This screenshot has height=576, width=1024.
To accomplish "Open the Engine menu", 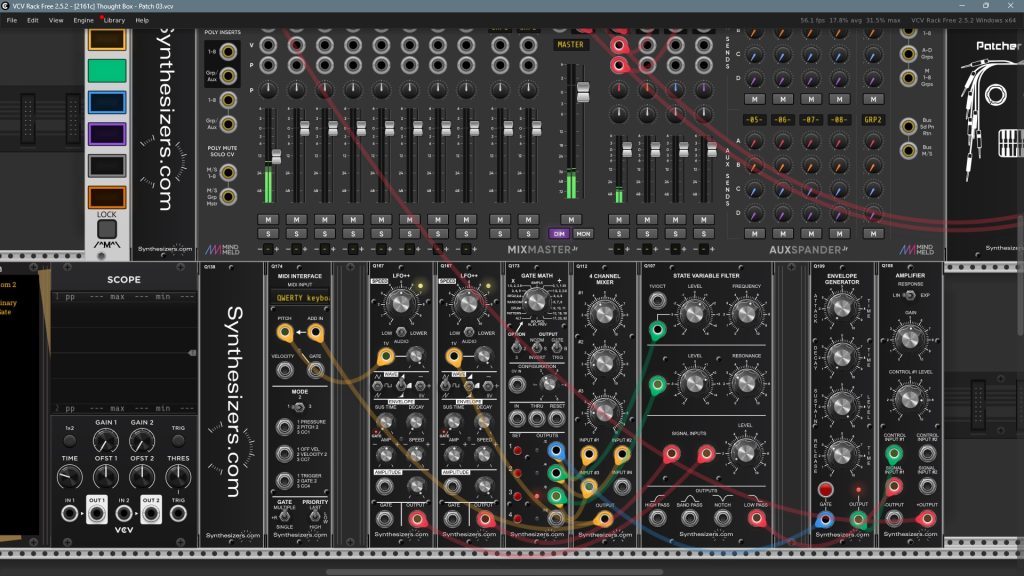I will pos(83,20).
